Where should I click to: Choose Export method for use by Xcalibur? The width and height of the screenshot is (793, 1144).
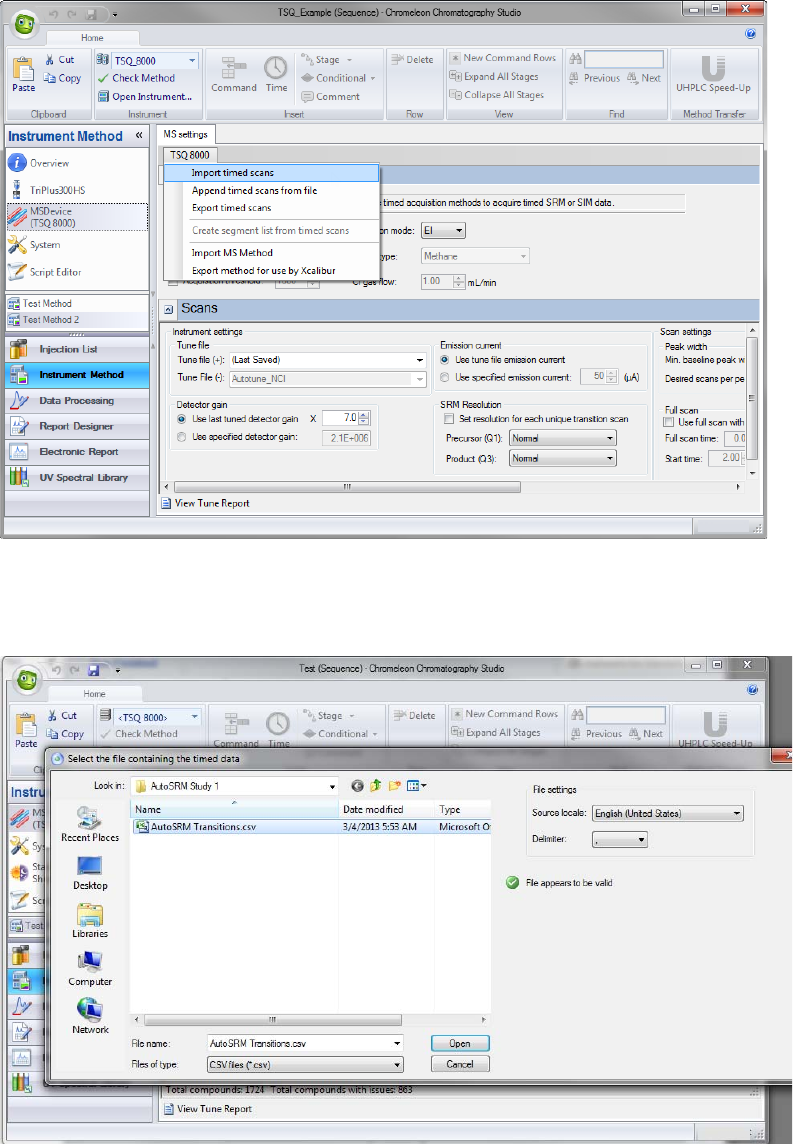(271, 270)
